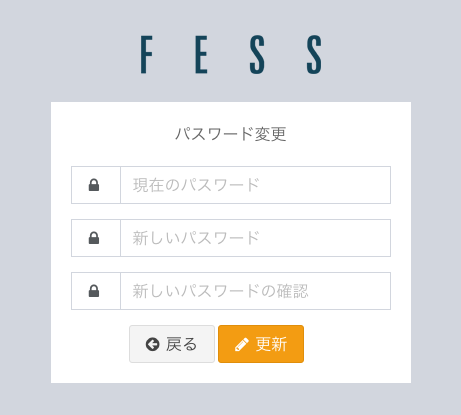Click the last S in FESS logo
Viewport: 461px width, 415px height.
point(314,55)
